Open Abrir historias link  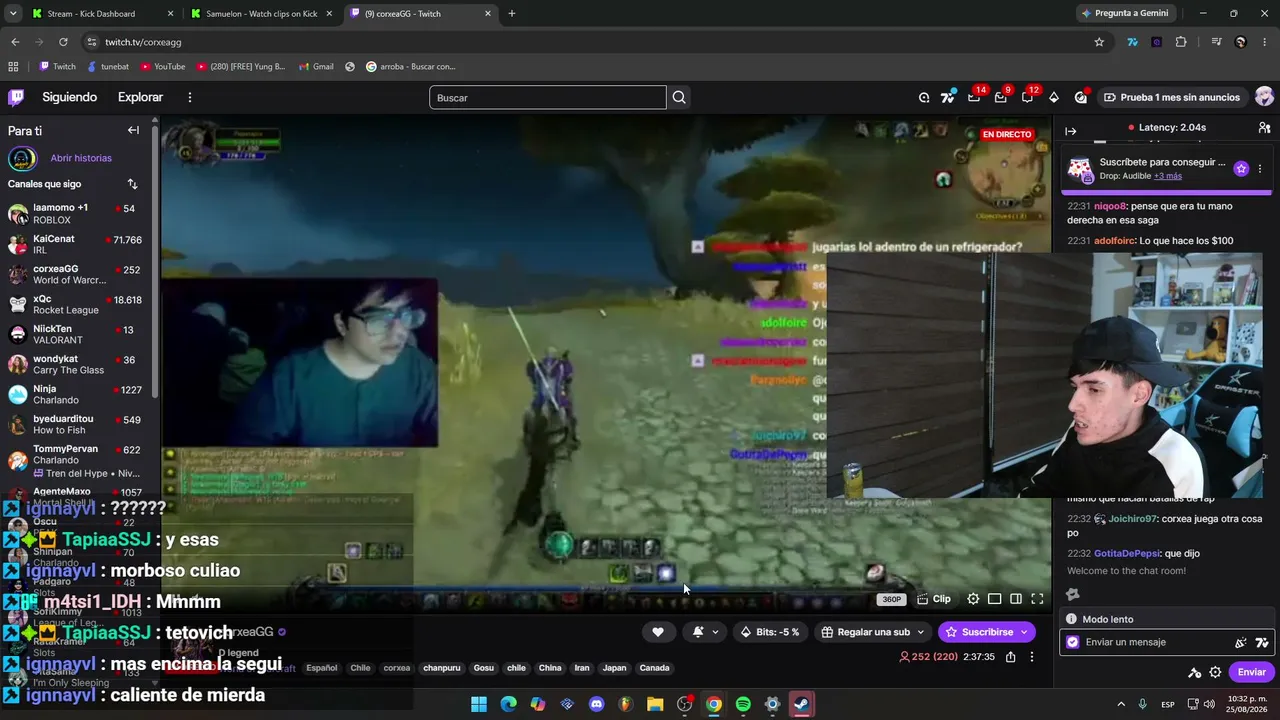click(x=81, y=158)
